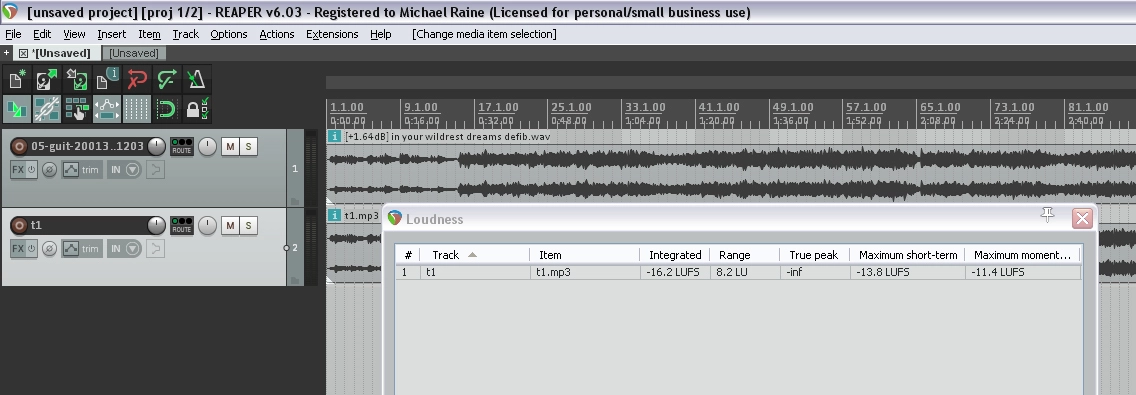Click the Open Project icon
The height and width of the screenshot is (395, 1136).
coord(47,79)
